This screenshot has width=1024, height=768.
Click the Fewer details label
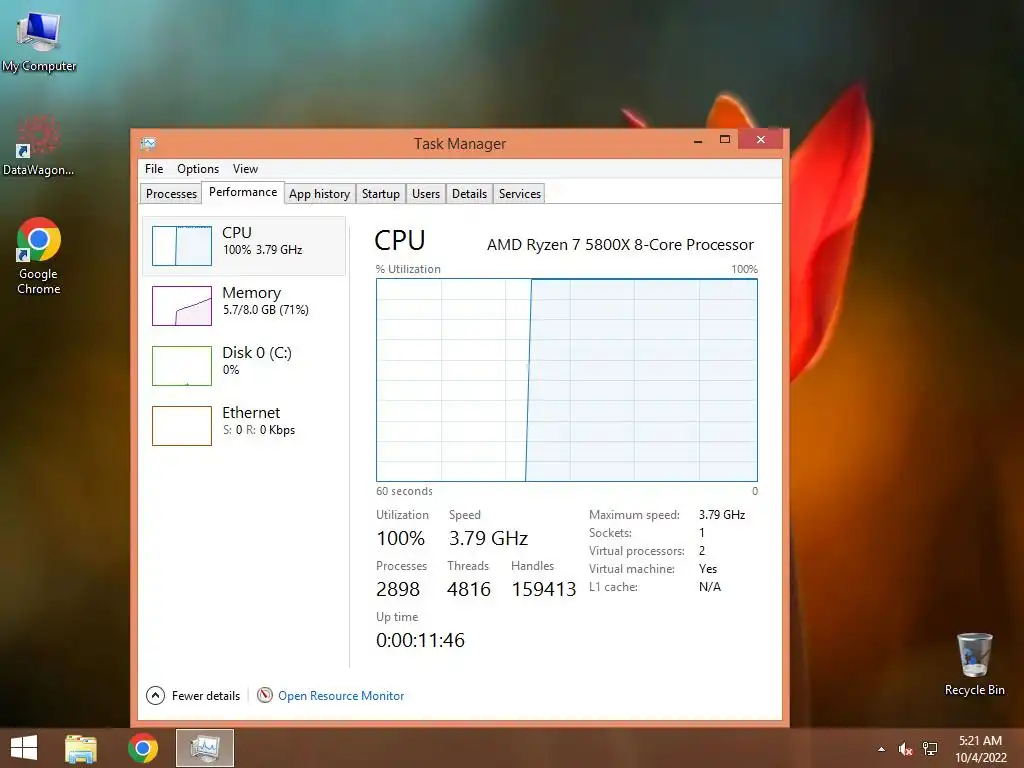tap(206, 696)
